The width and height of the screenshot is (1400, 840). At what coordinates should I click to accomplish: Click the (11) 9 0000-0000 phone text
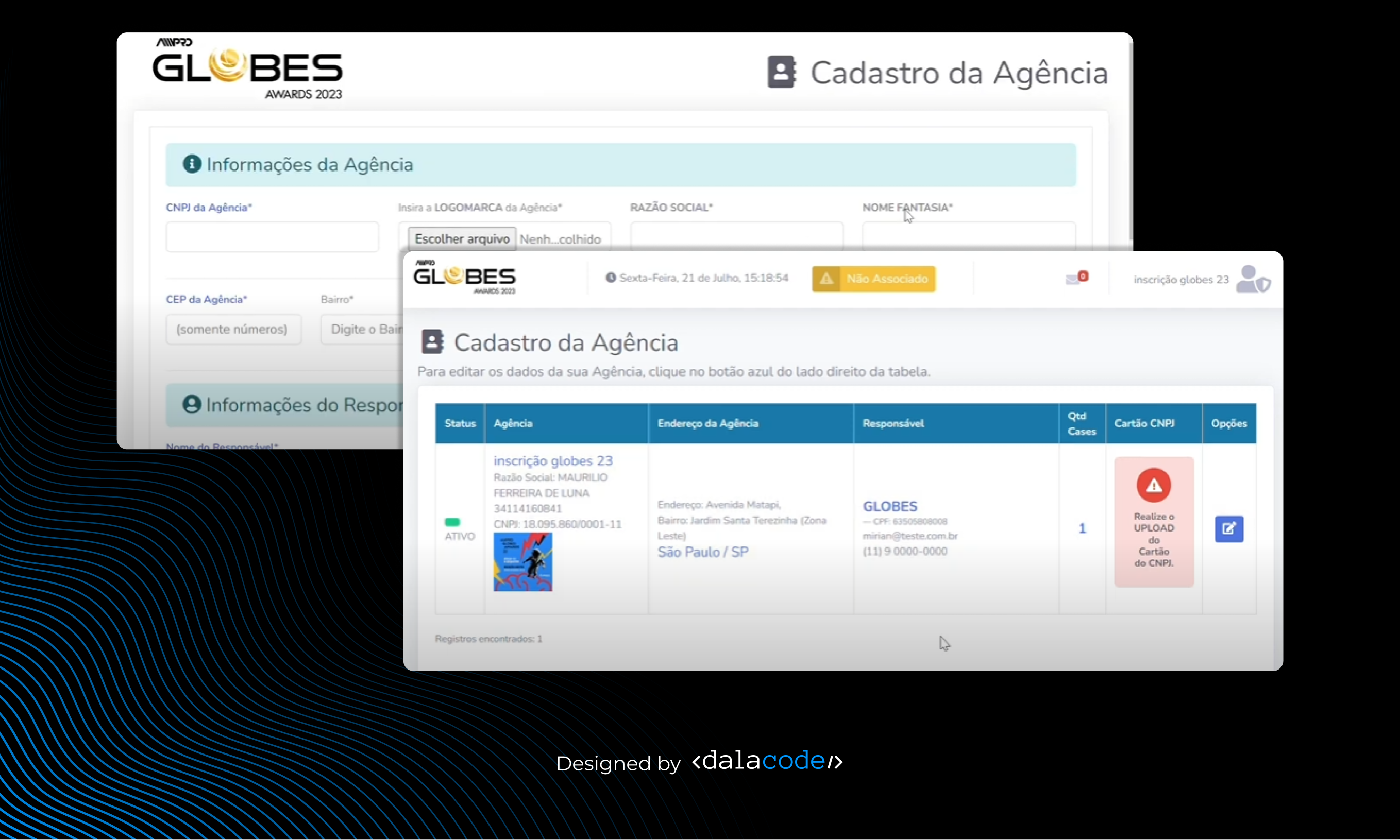coord(904,551)
